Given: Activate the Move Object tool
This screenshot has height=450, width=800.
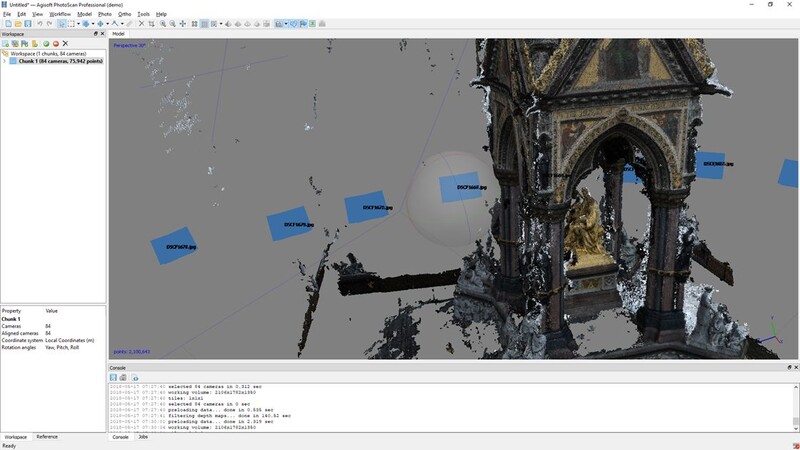Looking at the screenshot, I should click(x=101, y=23).
